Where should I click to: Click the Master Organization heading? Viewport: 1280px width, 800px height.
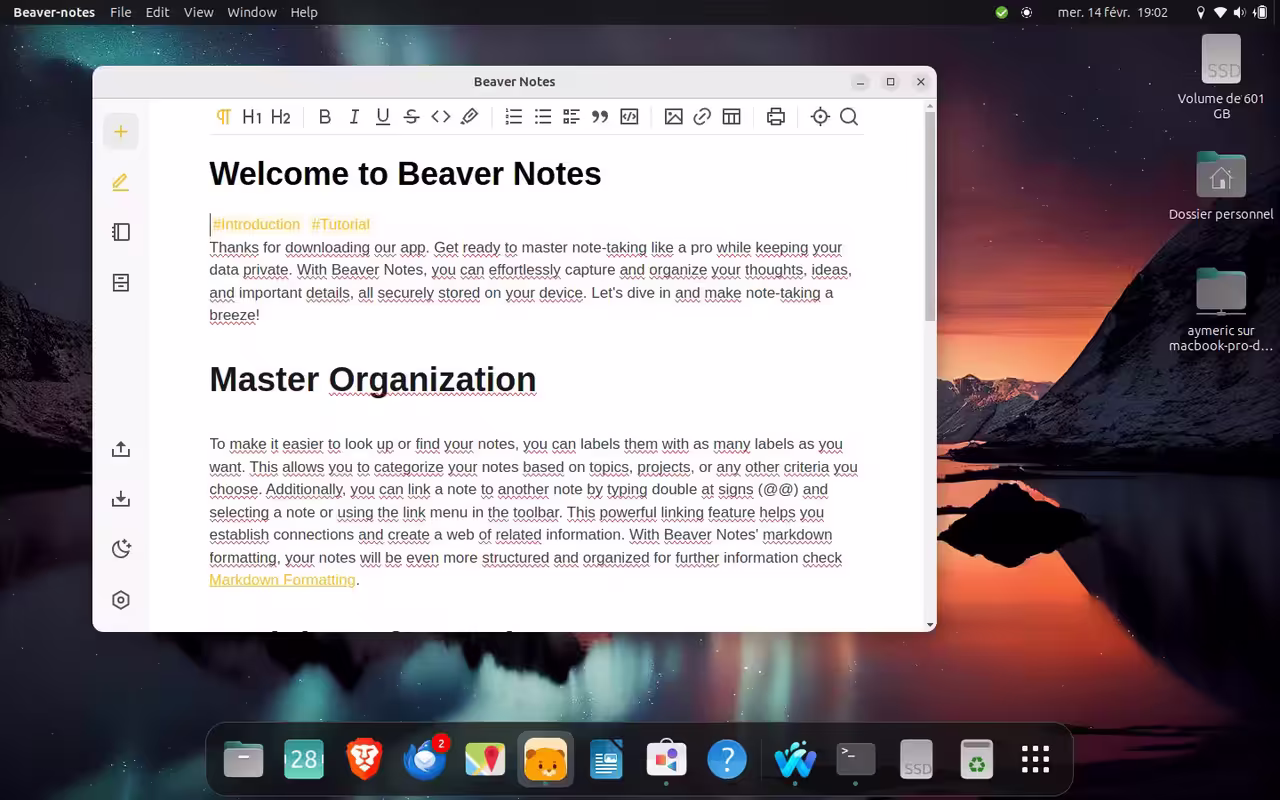[373, 379]
